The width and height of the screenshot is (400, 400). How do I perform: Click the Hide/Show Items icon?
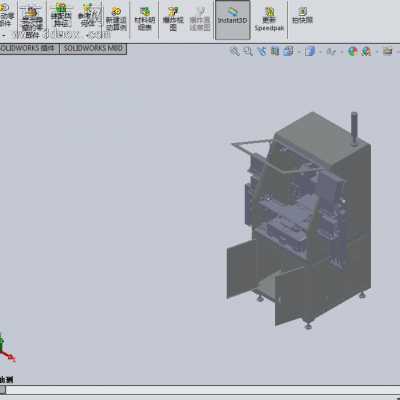point(331,51)
